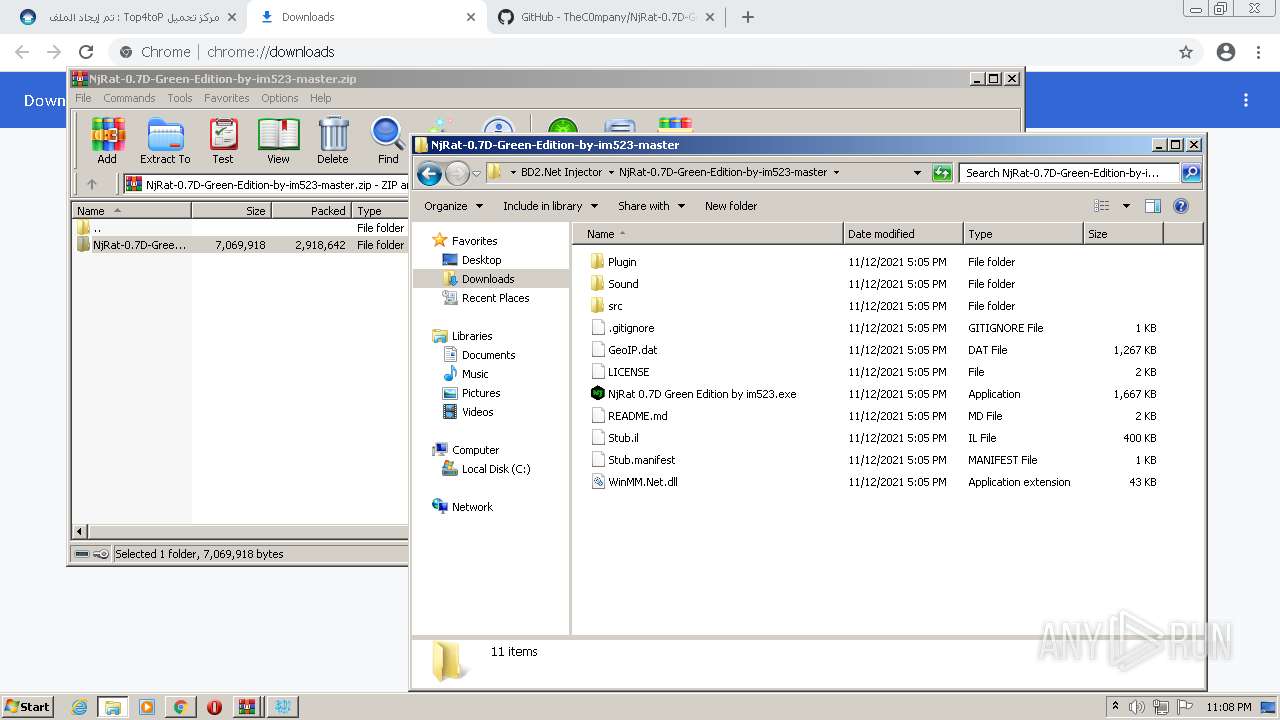Viewport: 1280px width, 720px height.
Task: Refresh the Explorer folder view
Action: pos(941,173)
